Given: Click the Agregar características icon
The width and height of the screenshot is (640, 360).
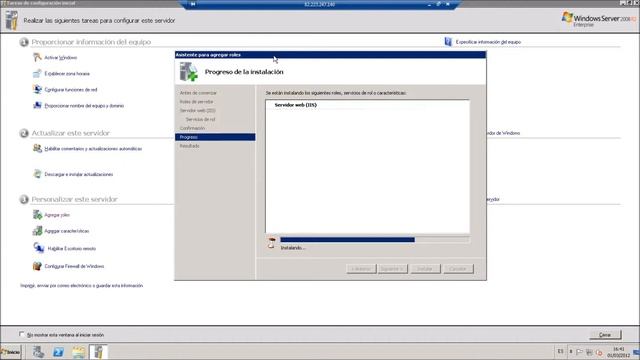Looking at the screenshot, I should [37, 231].
